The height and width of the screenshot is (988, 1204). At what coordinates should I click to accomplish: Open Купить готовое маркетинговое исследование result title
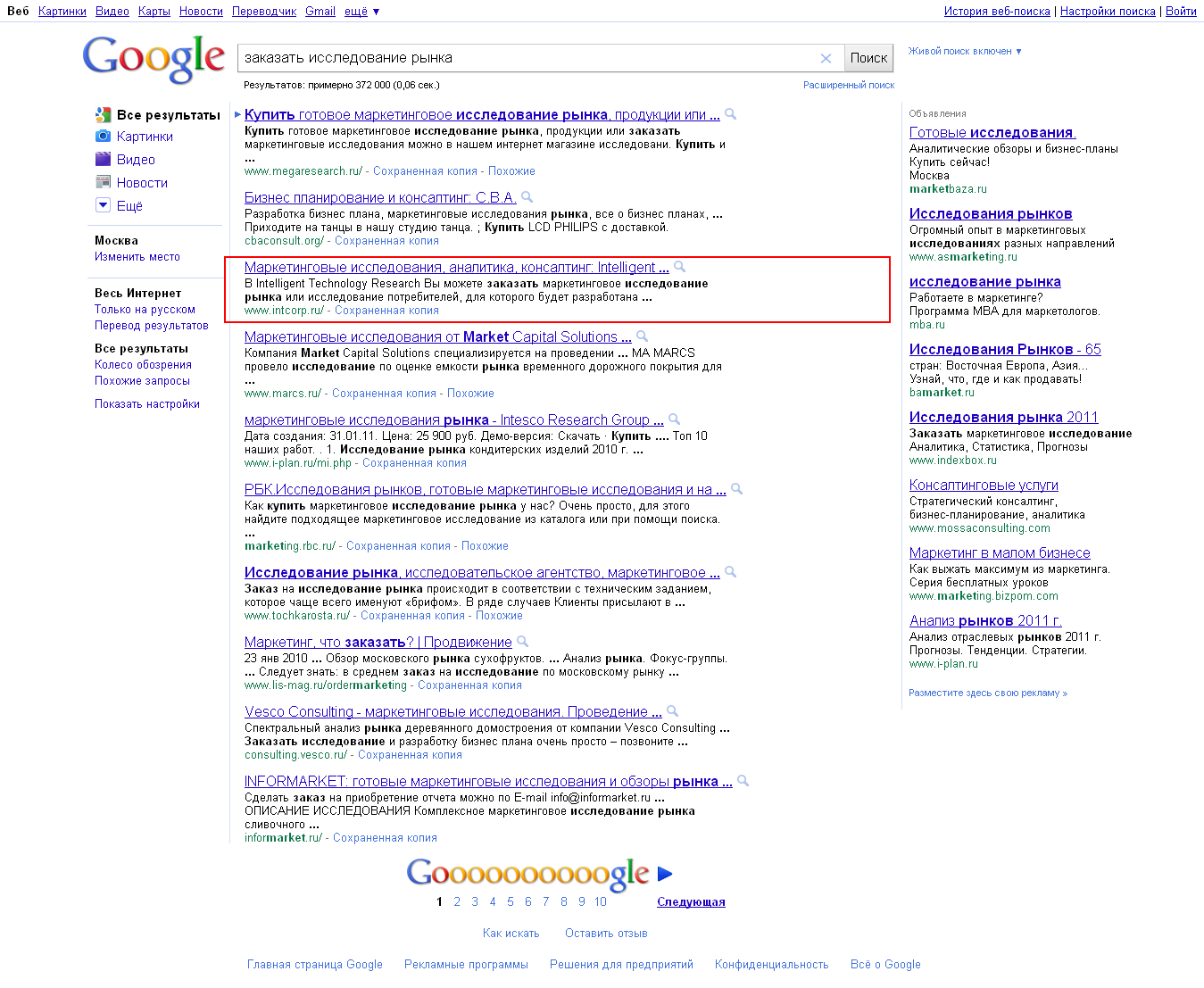[482, 115]
